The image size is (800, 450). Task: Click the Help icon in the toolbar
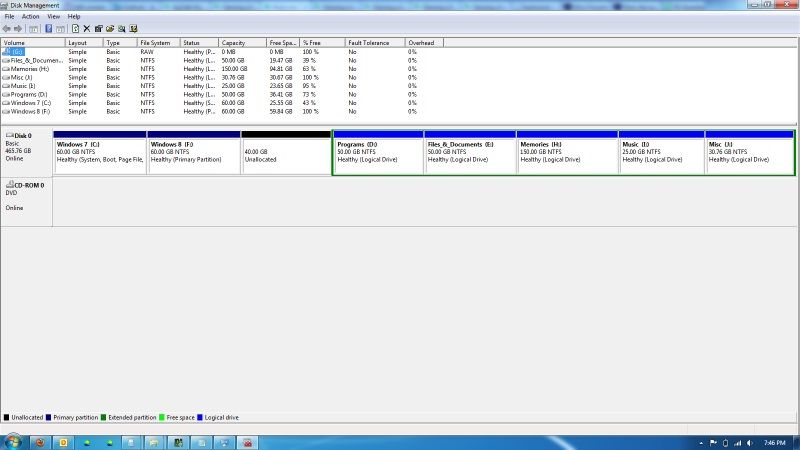point(47,29)
